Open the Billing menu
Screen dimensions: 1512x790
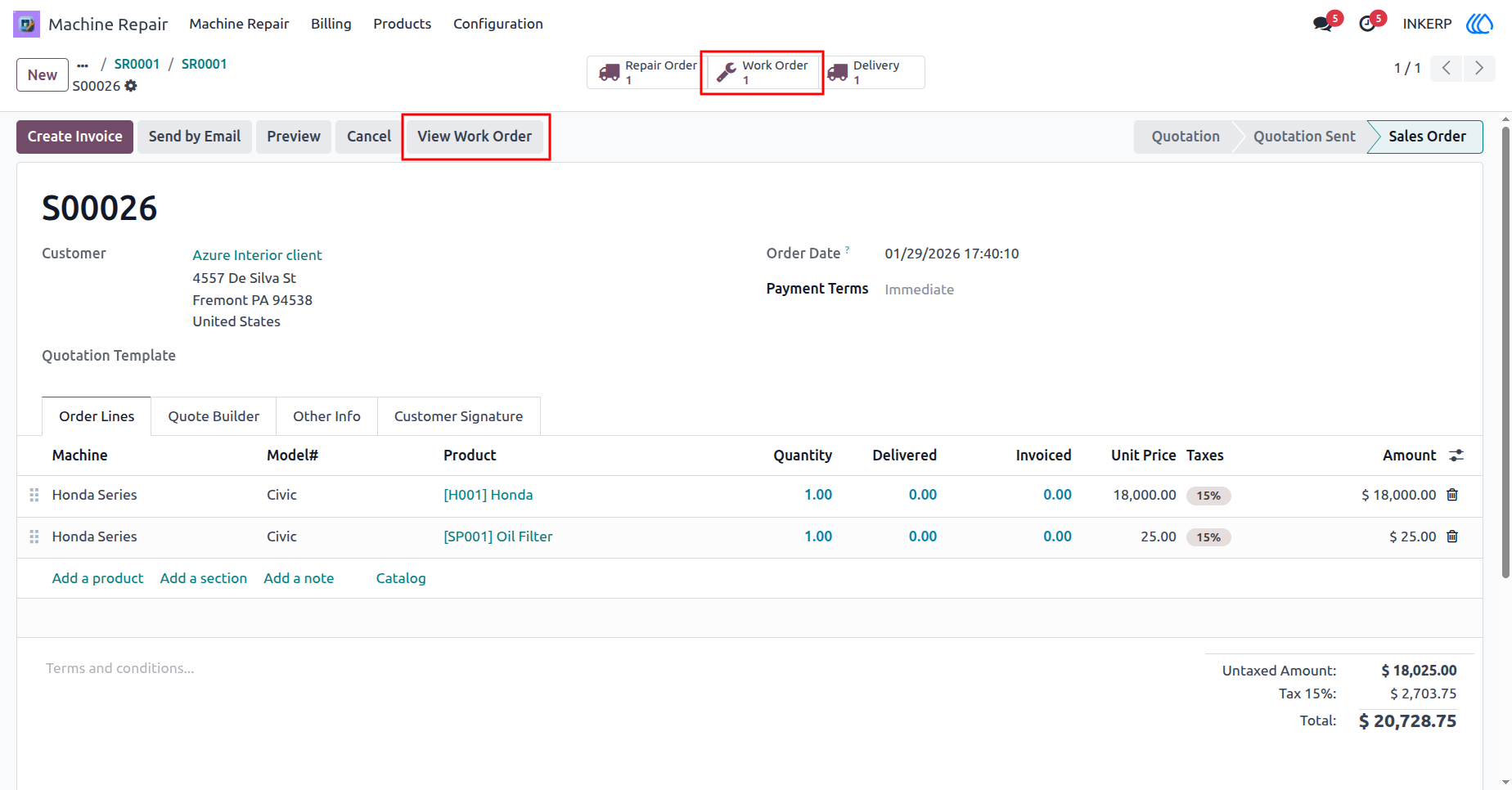pos(331,24)
